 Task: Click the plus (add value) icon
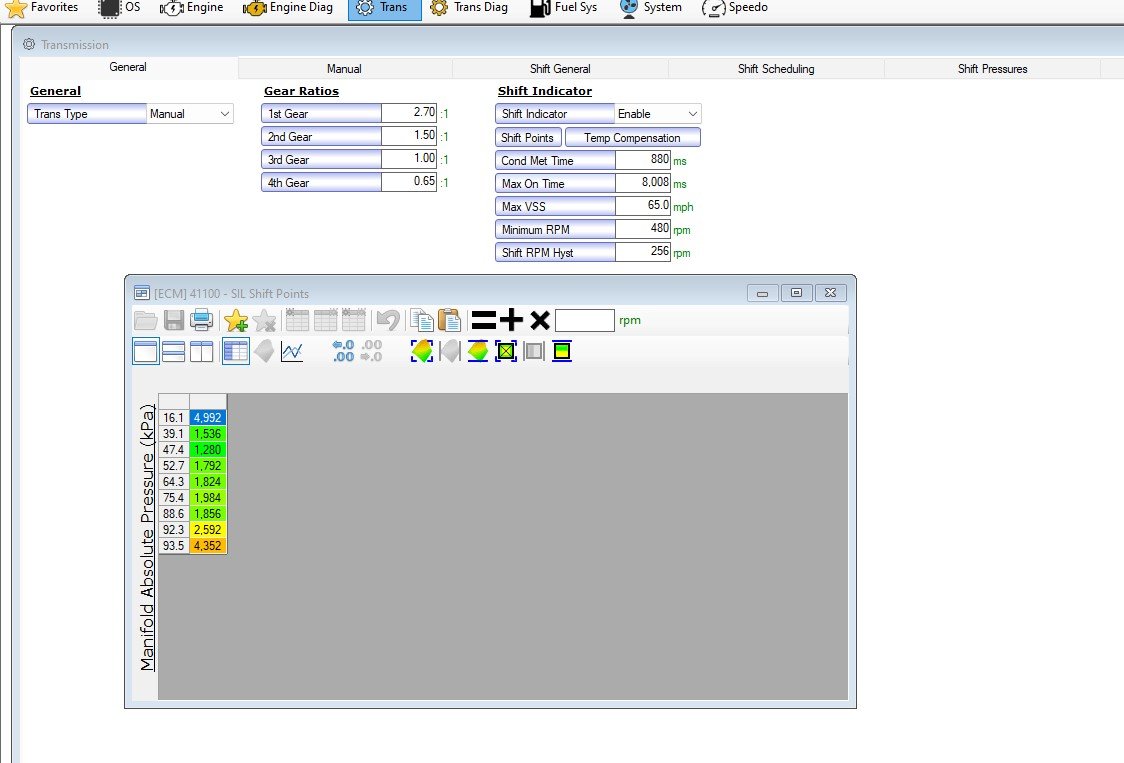(512, 320)
